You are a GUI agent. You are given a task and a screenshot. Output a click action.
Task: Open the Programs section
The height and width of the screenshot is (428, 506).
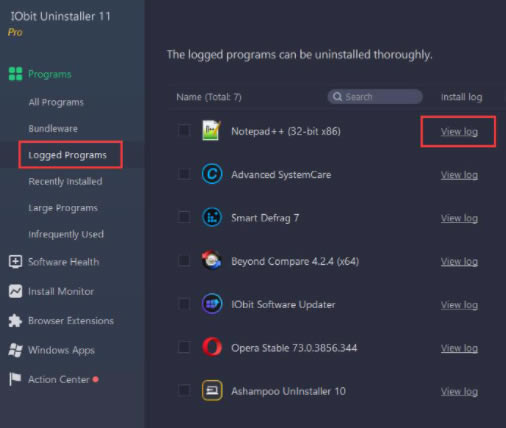[x=49, y=74]
